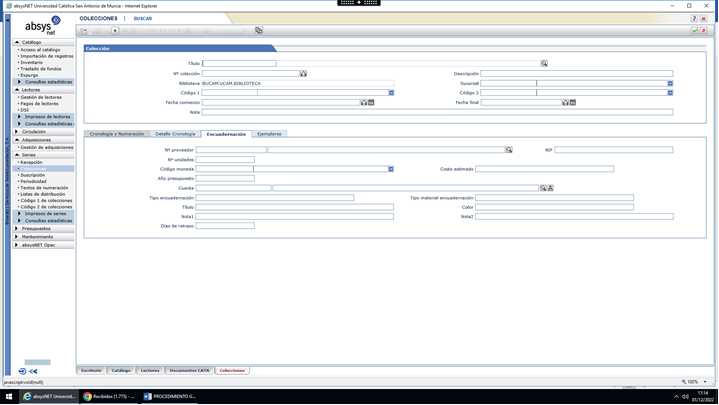Viewport: 719px width, 405px height.
Task: Open the Código 1 dropdown
Action: pyautogui.click(x=391, y=93)
